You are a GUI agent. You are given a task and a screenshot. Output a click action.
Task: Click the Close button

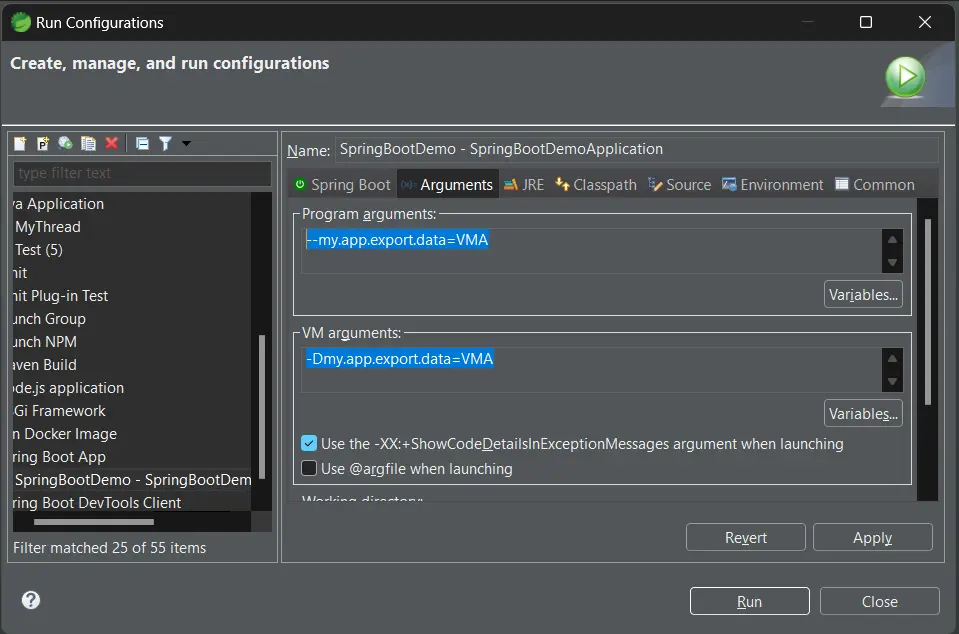click(879, 602)
